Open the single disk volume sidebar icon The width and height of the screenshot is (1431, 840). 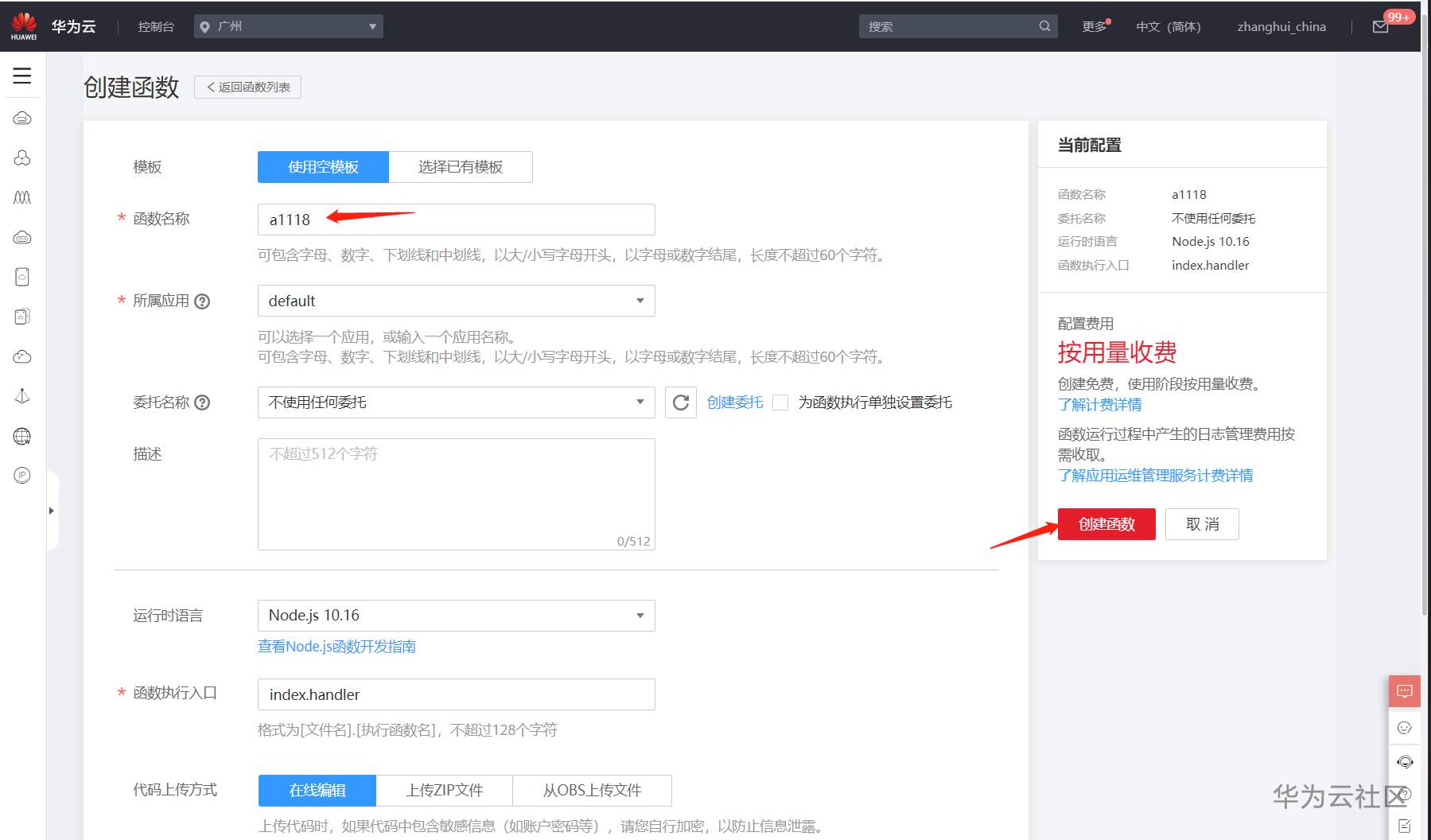tap(22, 277)
